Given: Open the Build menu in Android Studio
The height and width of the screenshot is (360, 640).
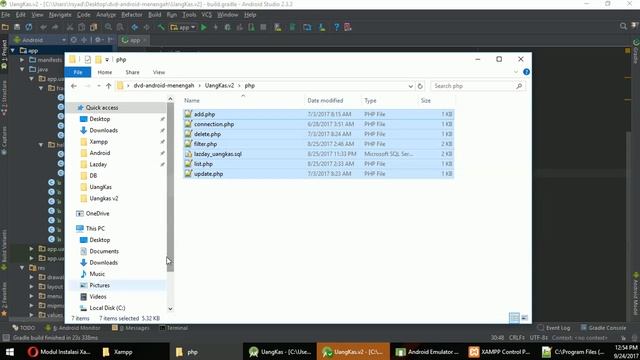Looking at the screenshot, I should point(154,15).
